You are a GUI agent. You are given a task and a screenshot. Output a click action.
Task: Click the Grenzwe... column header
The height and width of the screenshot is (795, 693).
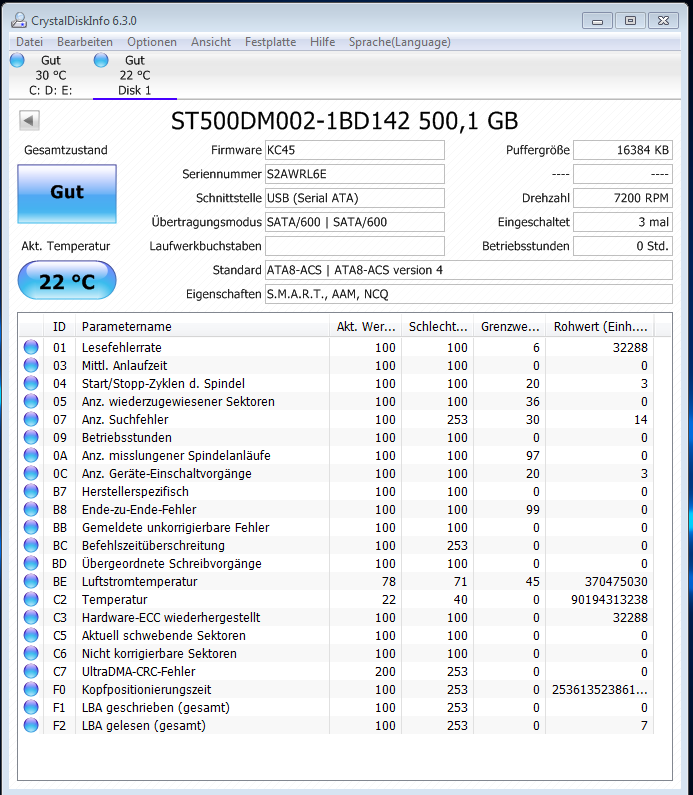point(509,327)
